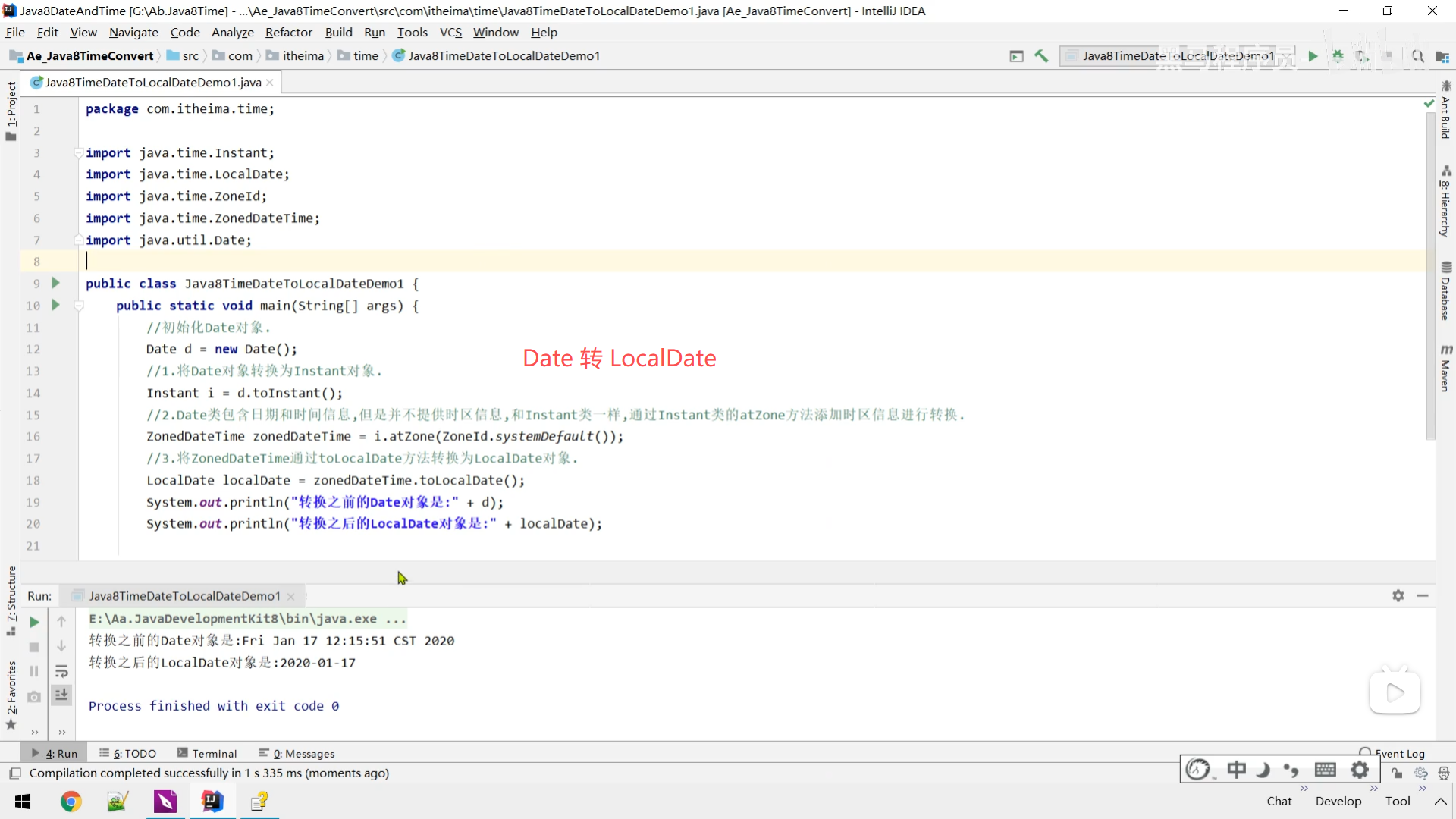Screen dimensions: 1456x819
Task: Click the Debug bug icon in the toolbar
Action: click(1338, 56)
